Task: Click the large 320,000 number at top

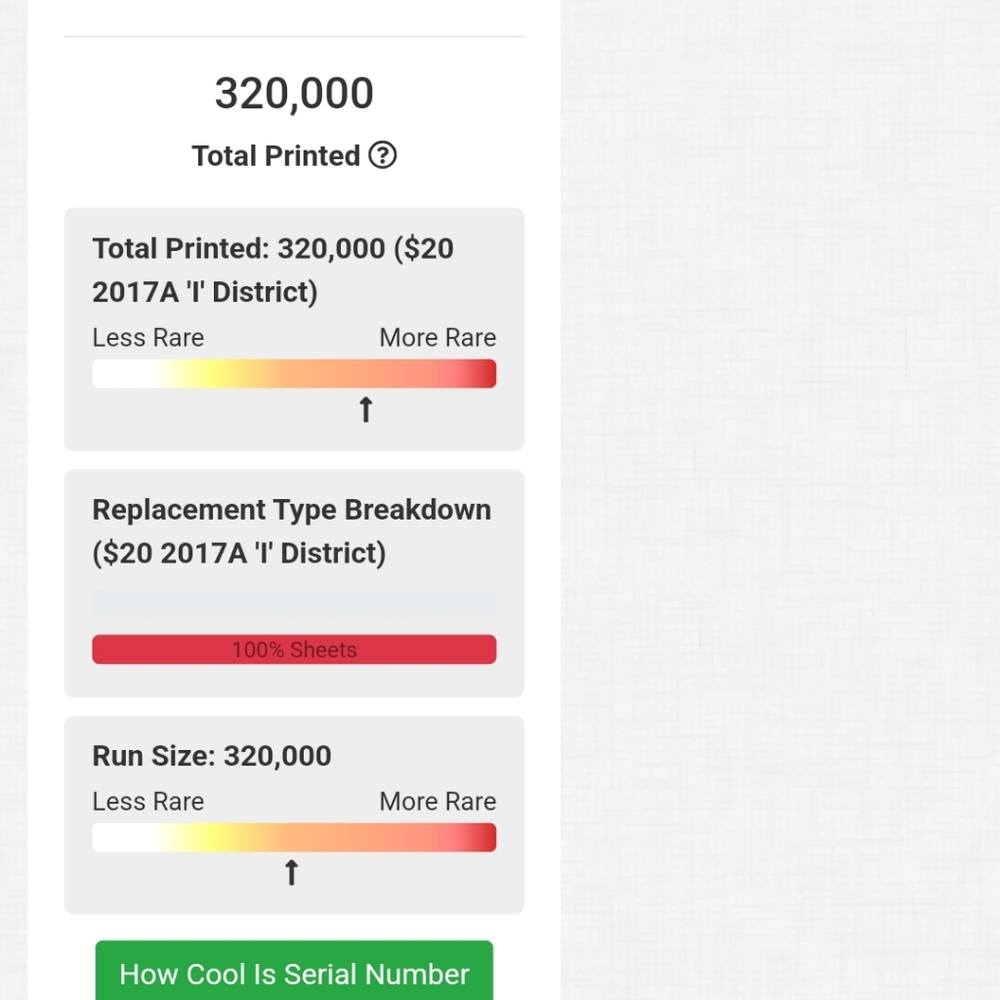Action: (x=294, y=93)
